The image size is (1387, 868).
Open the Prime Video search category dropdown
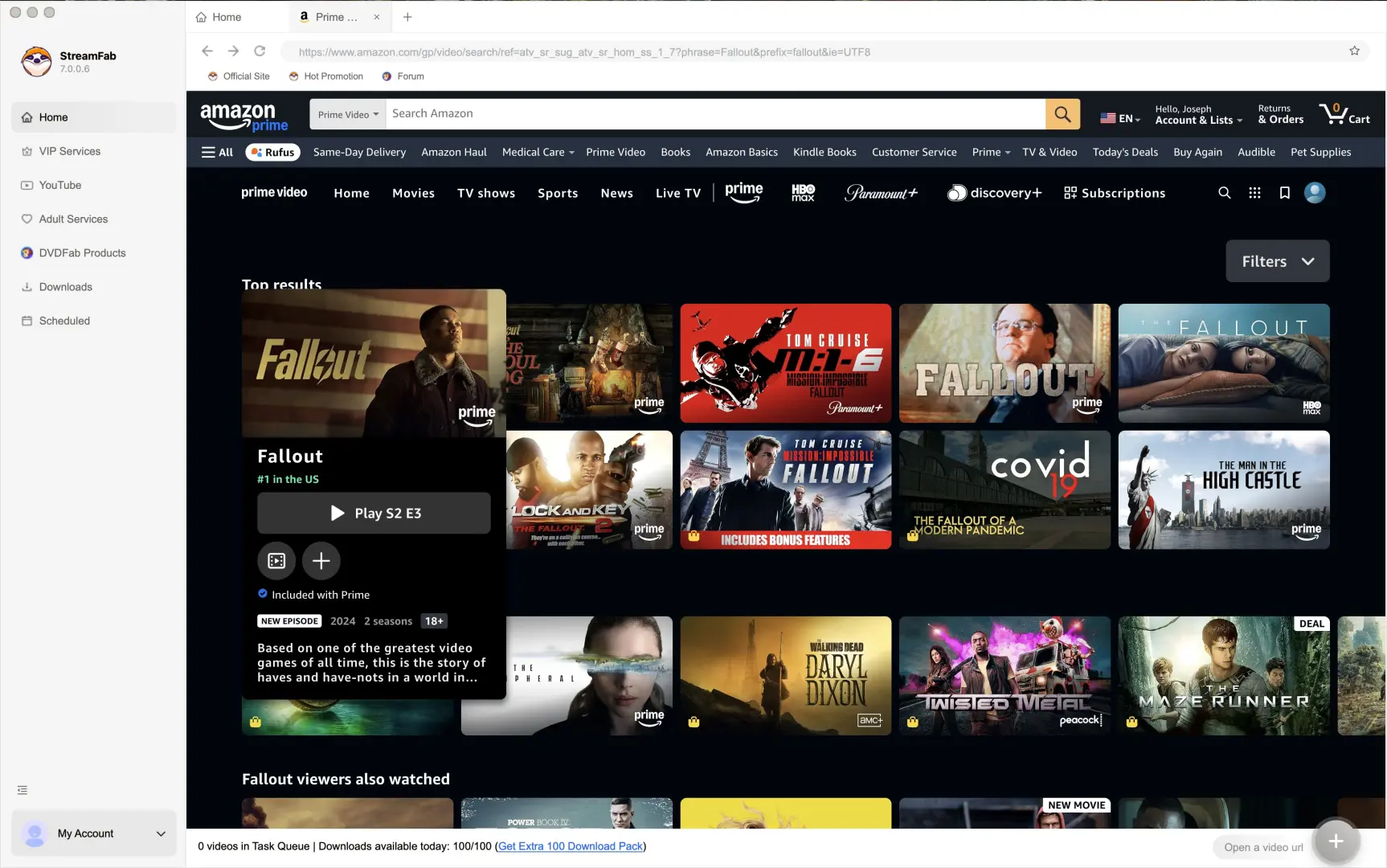point(348,114)
